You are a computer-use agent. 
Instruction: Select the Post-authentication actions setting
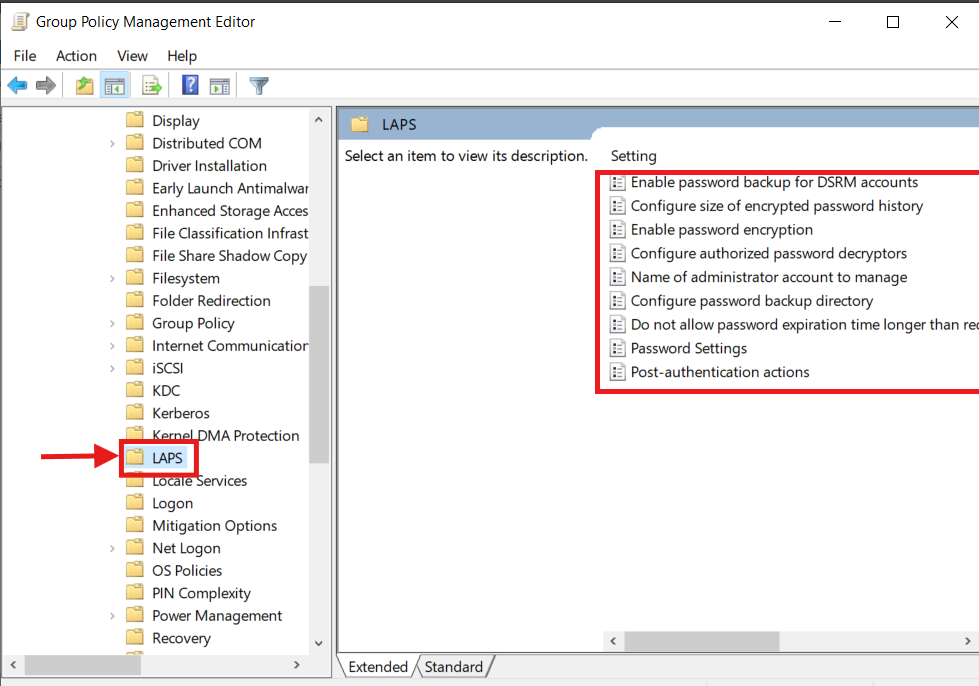coord(719,372)
